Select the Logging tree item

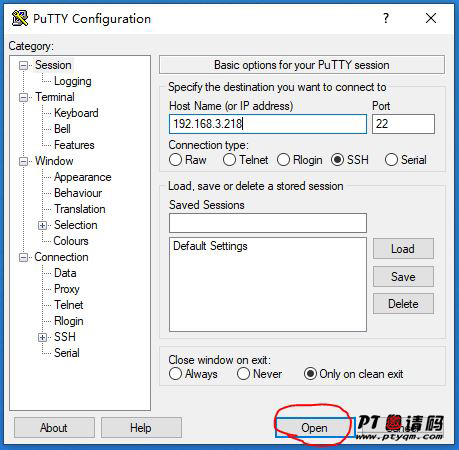click(x=73, y=81)
